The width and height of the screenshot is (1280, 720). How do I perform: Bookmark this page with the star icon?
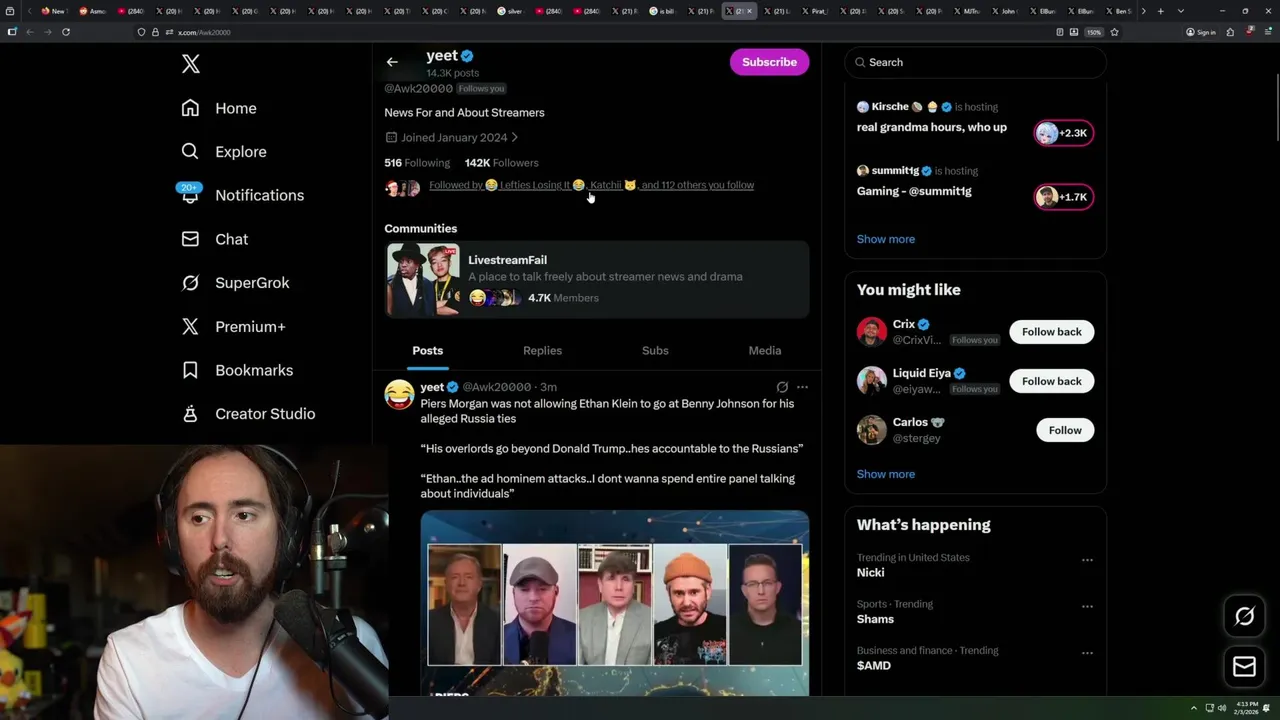point(1114,32)
